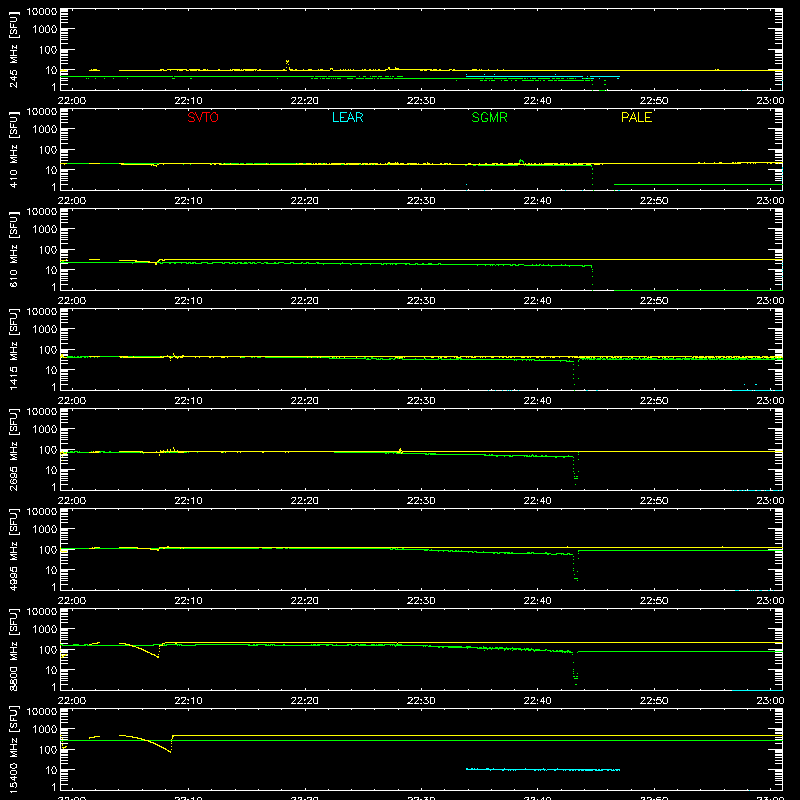
Task: Click the cyan LEAR trace in 245 MHz panel
Action: 543,77
